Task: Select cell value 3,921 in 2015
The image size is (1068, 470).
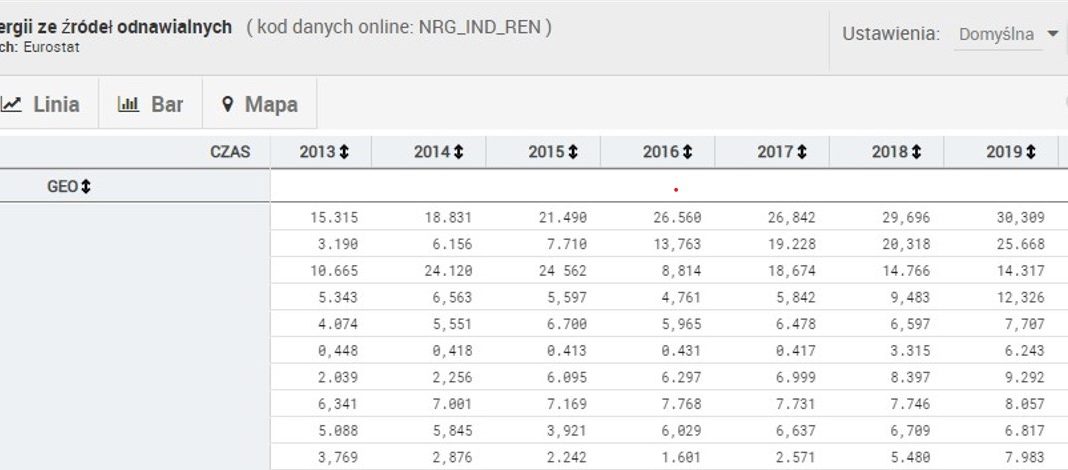Action: (567, 430)
